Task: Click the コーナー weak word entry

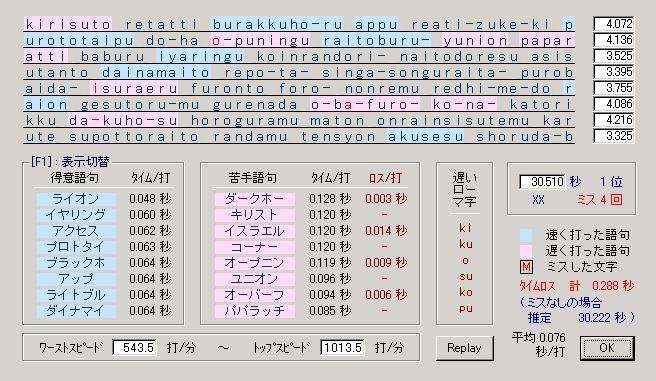Action: point(254,247)
